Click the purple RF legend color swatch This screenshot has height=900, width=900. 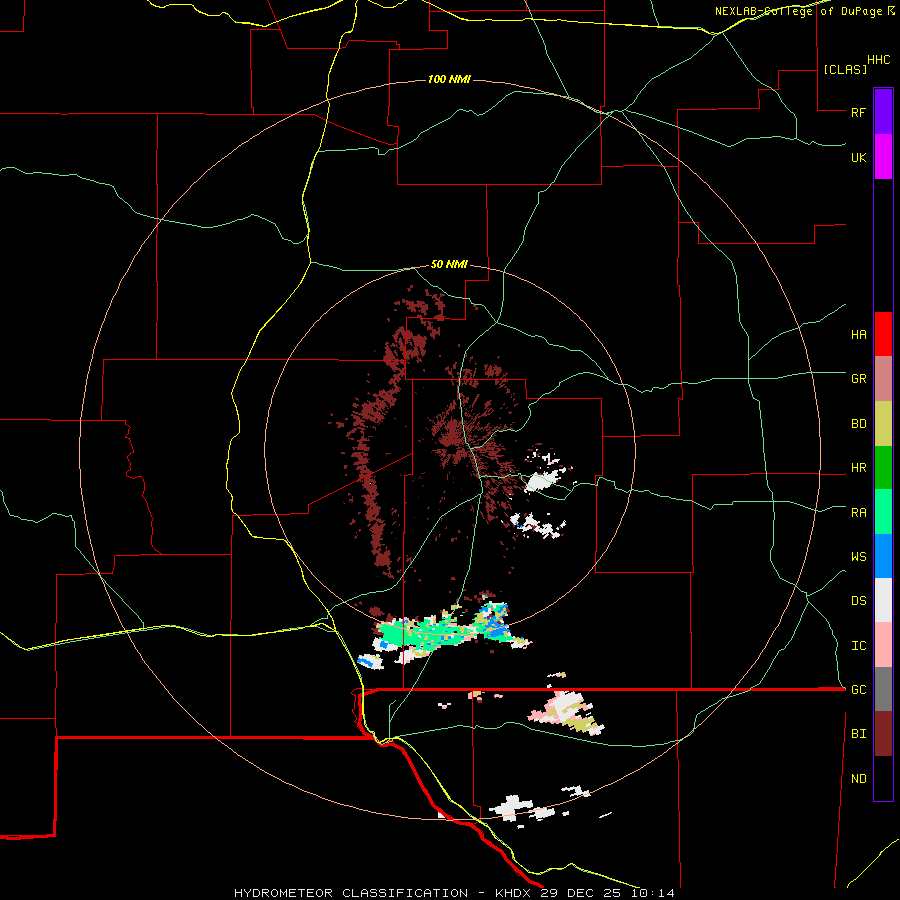point(883,112)
